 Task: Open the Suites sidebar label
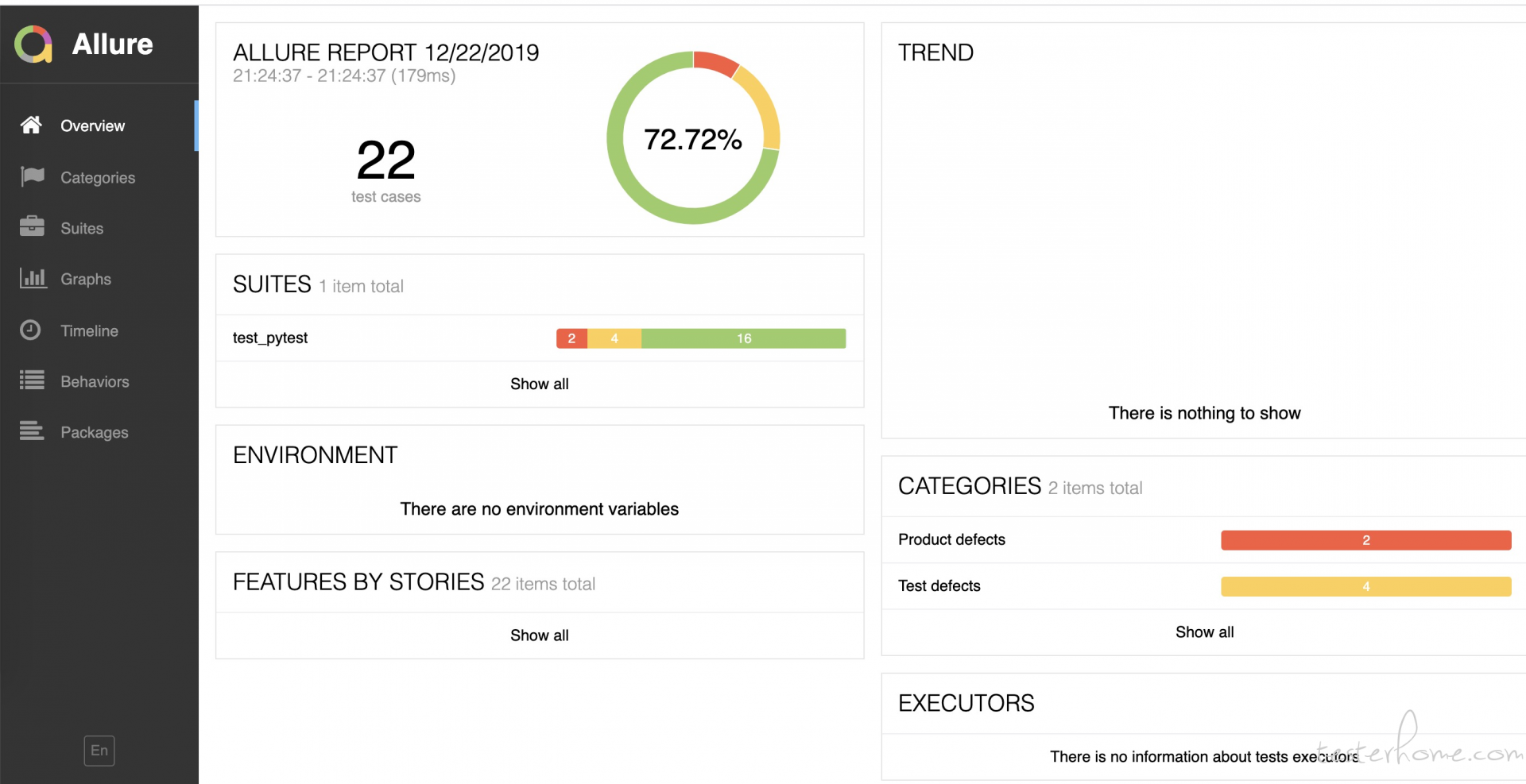coord(82,228)
